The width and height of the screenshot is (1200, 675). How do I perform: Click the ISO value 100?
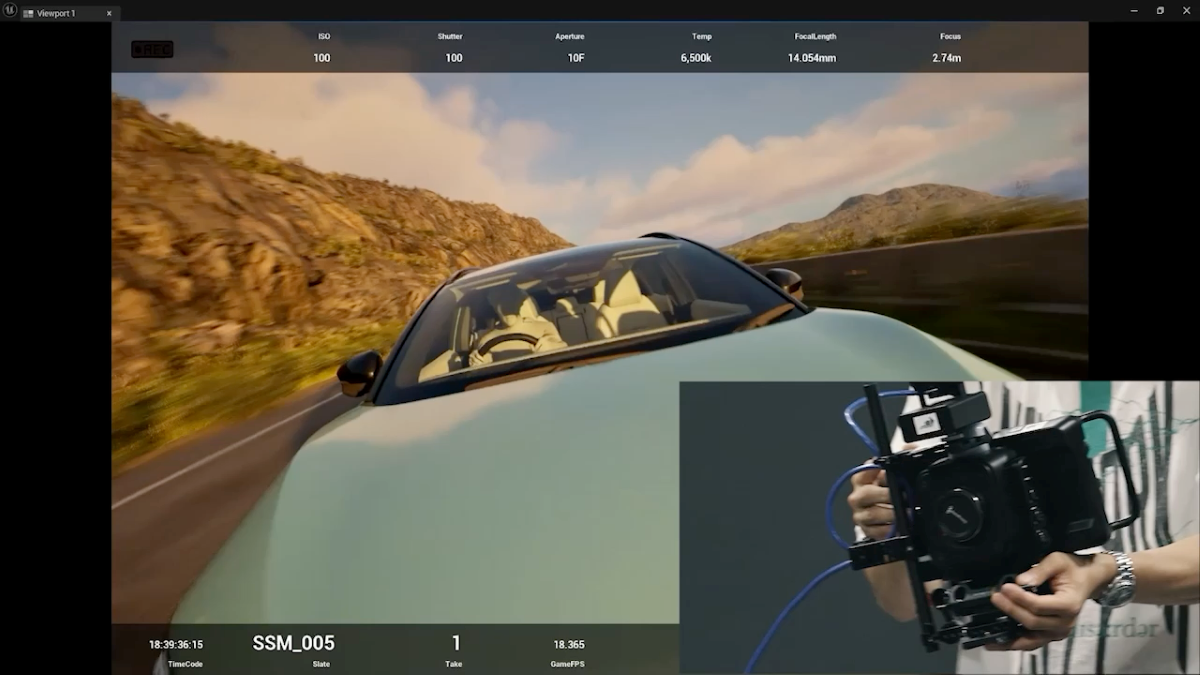tap(322, 58)
